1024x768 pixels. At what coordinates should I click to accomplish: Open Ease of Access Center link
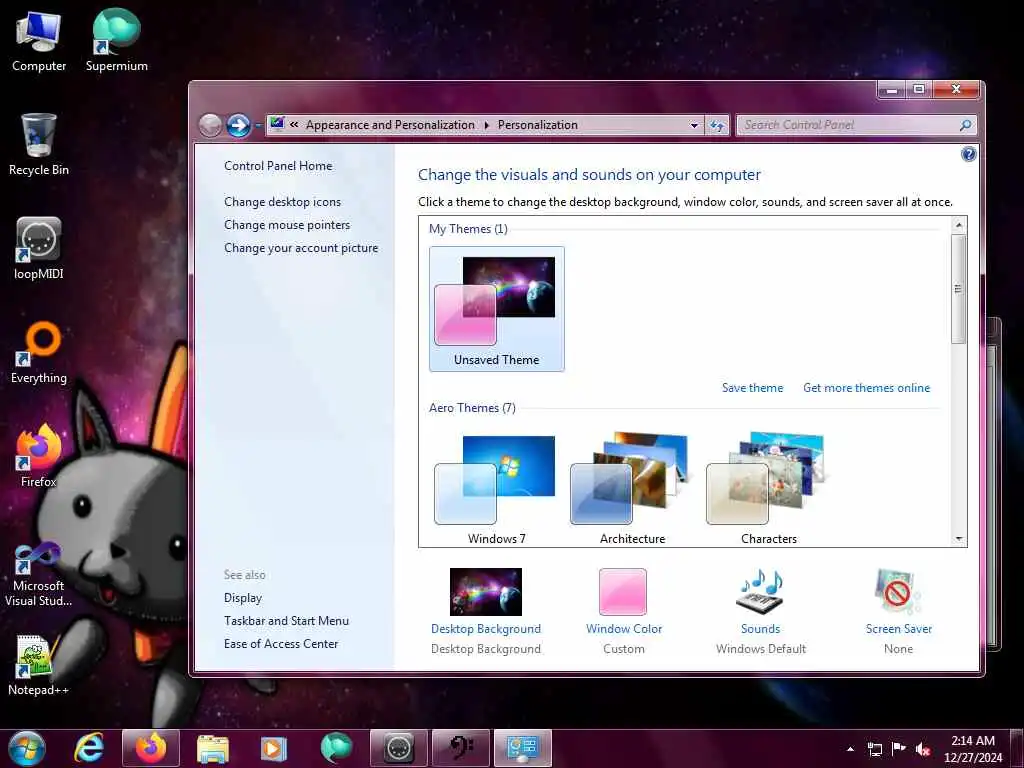281,643
